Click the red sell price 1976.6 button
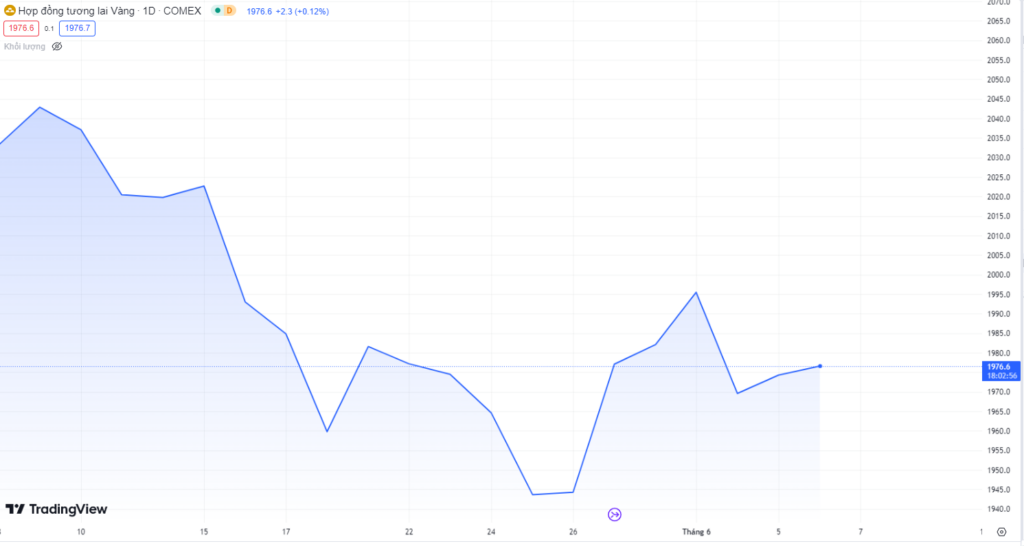Viewport: 1024px width, 546px height. tap(21, 28)
